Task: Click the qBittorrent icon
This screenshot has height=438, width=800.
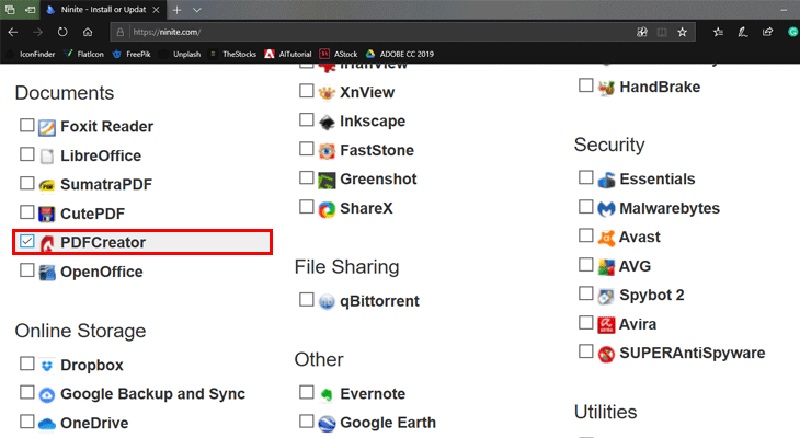Action: (x=326, y=301)
